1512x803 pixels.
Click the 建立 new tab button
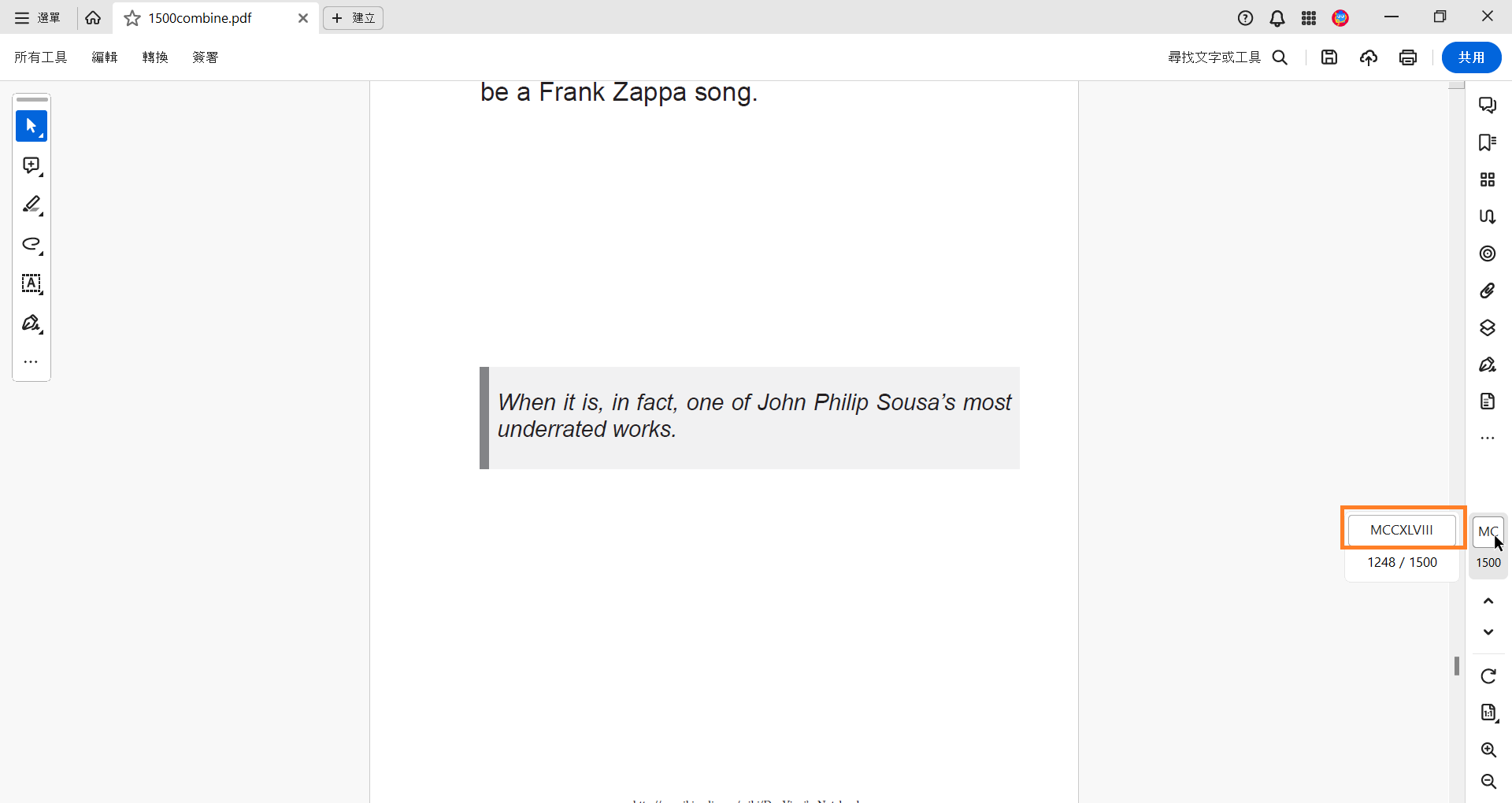point(353,18)
